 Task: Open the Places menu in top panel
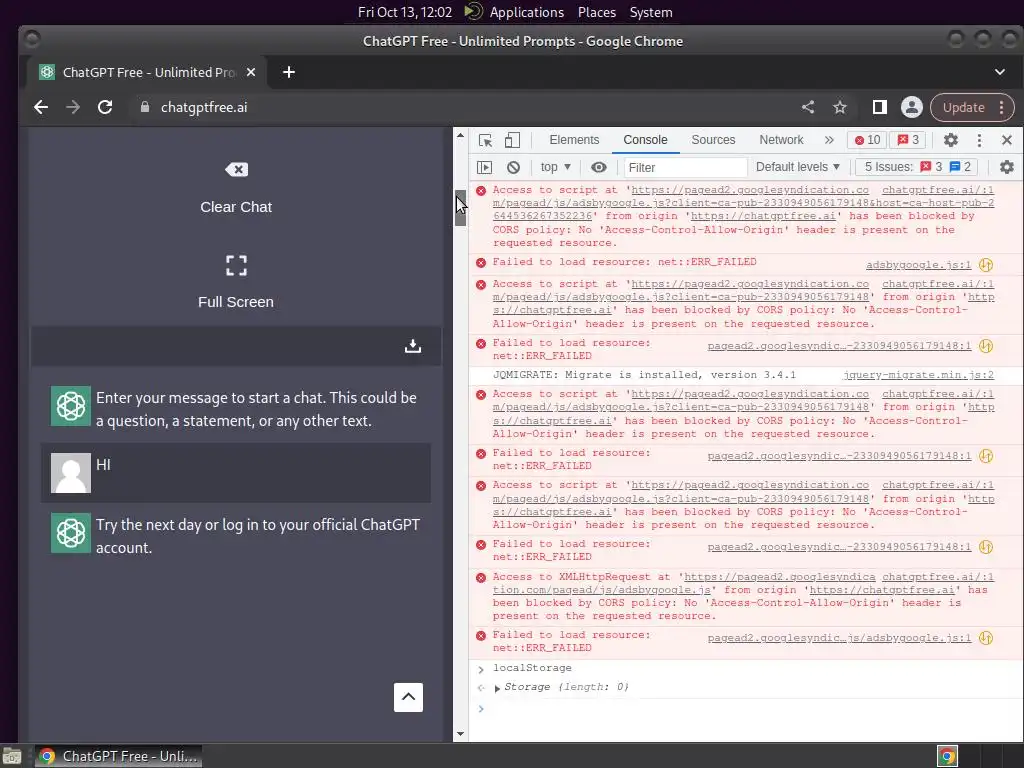pyautogui.click(x=597, y=12)
